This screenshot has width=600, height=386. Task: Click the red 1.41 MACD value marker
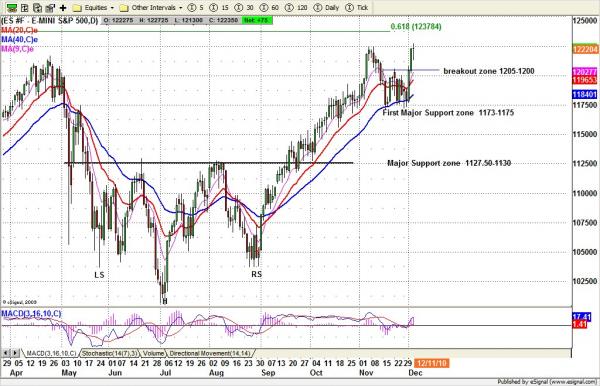point(580,324)
